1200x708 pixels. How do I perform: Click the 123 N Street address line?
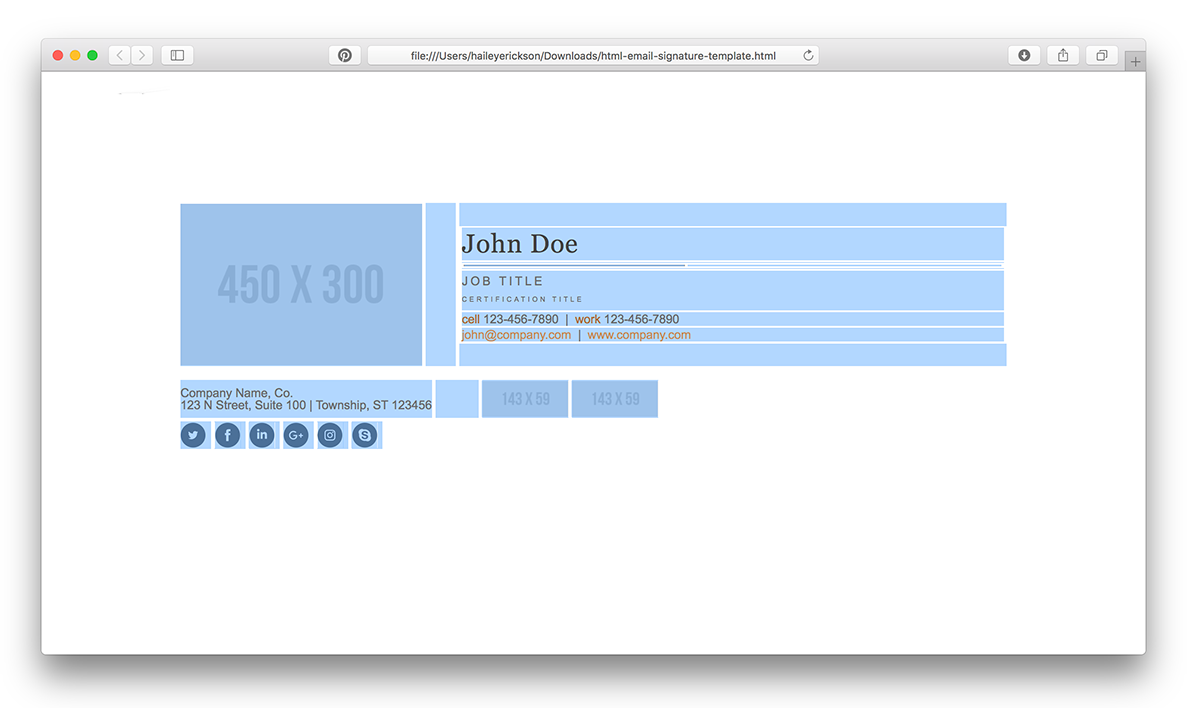(x=306, y=405)
